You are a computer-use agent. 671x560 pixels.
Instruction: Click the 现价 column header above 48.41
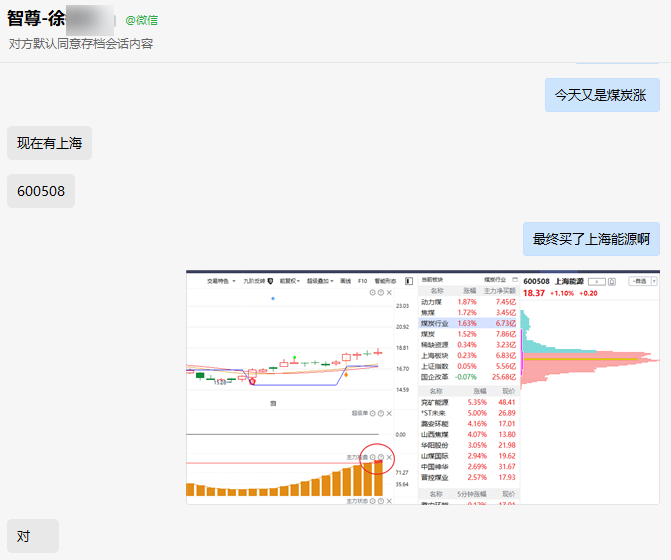pyautogui.click(x=508, y=391)
